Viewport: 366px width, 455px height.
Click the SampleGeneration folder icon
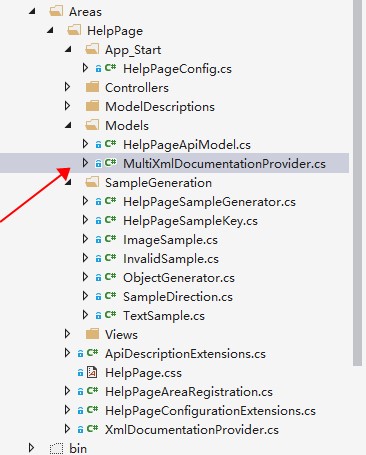[92, 182]
